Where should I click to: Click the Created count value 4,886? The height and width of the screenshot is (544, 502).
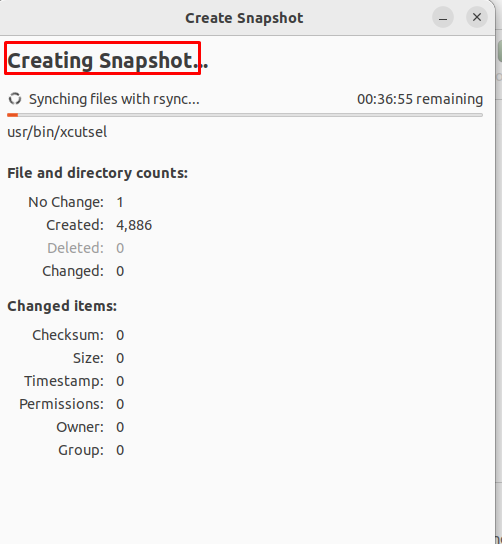(134, 226)
